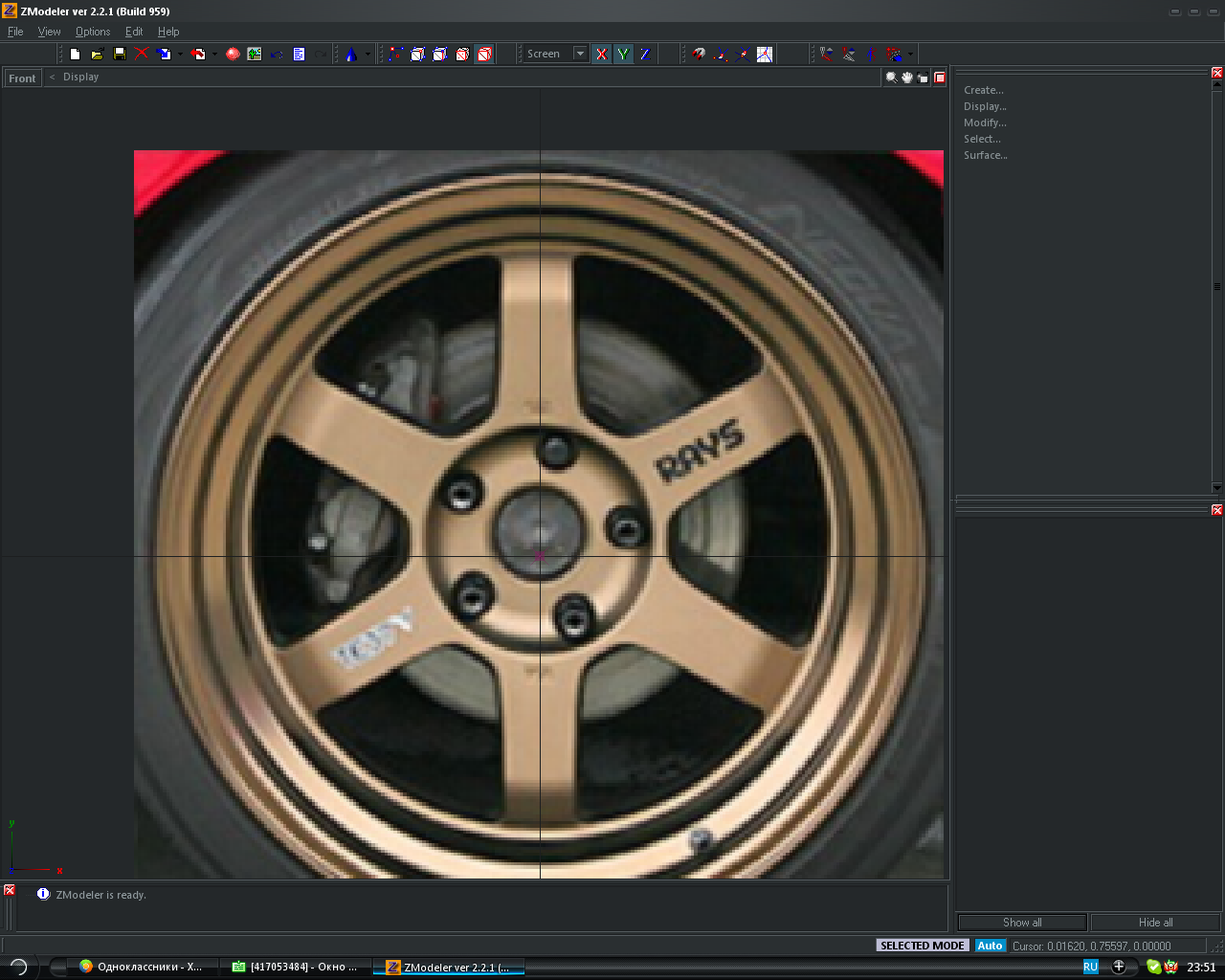The width and height of the screenshot is (1225, 980).
Task: Click the Save floppy disk icon
Action: point(120,55)
